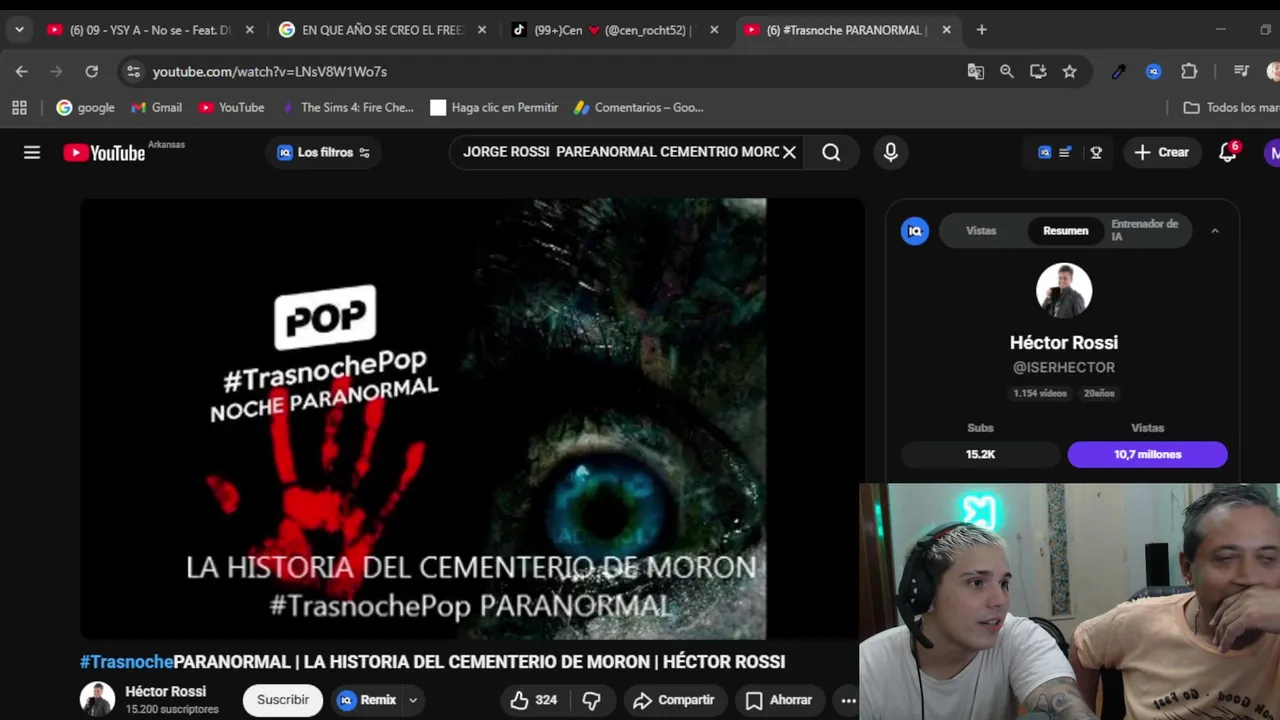Click the 15.2K subs pill
This screenshot has height=720, width=1280.
(x=980, y=454)
